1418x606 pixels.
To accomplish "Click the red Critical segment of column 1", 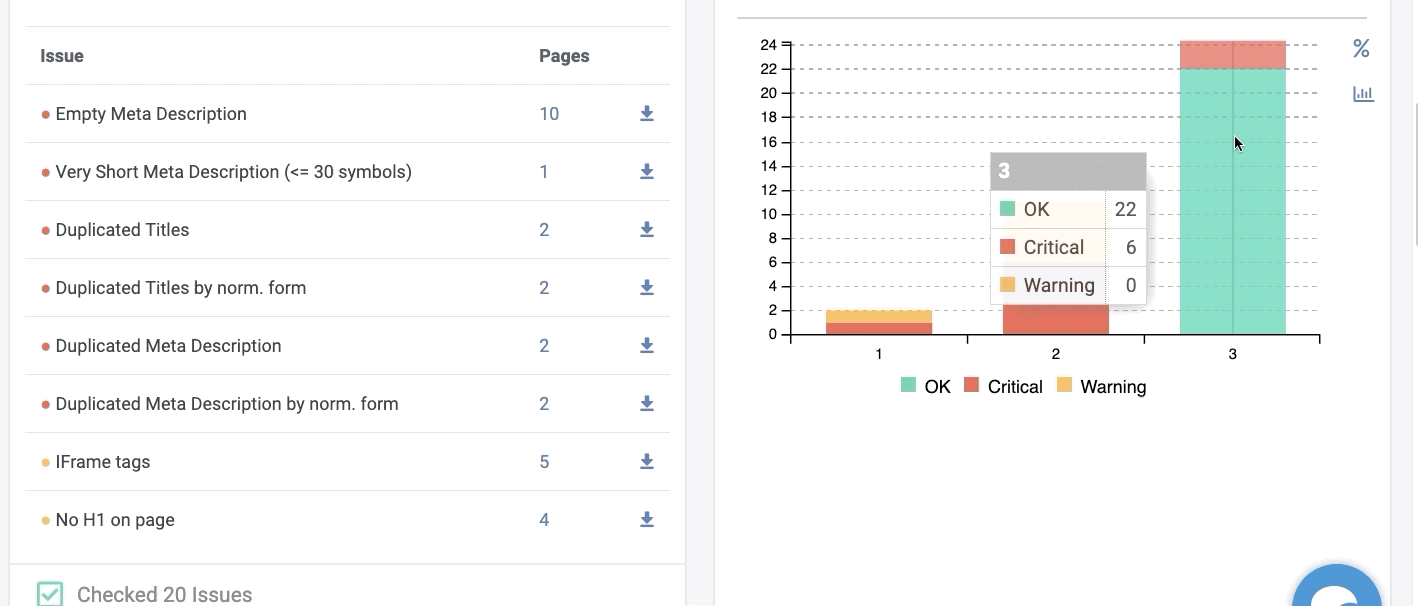I will coord(879,328).
